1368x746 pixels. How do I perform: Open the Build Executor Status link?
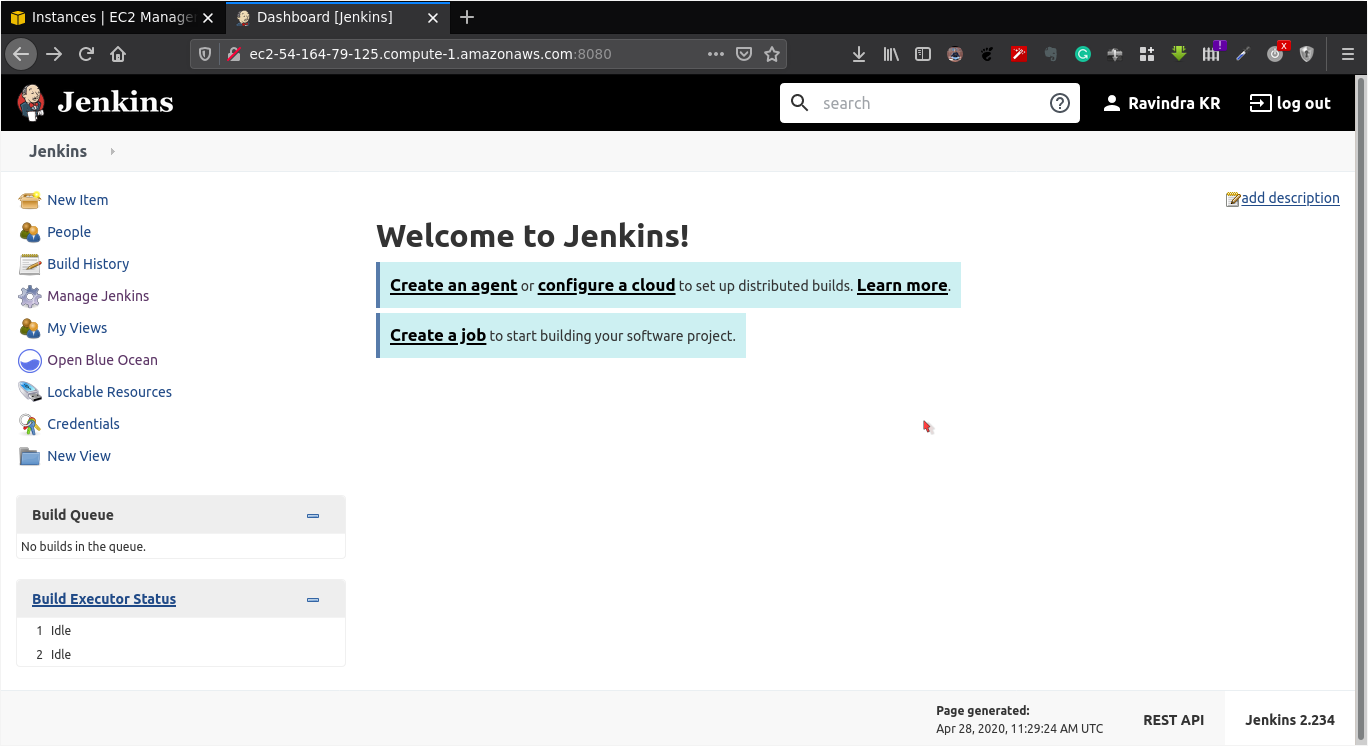coord(104,599)
